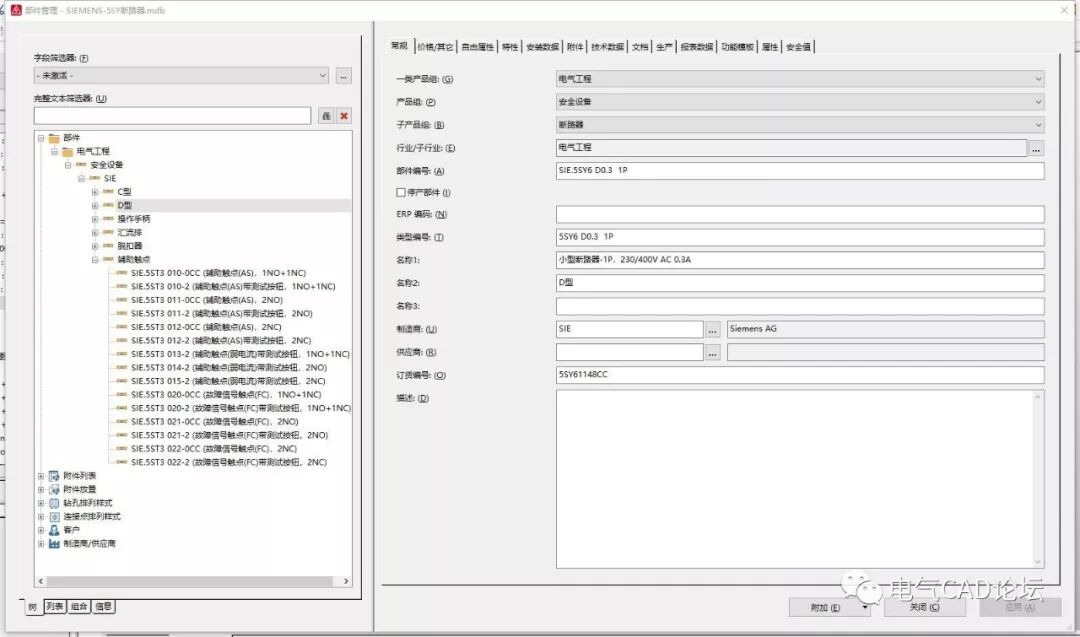Select tree item SIE.5ST3 013-2

tap(240, 354)
